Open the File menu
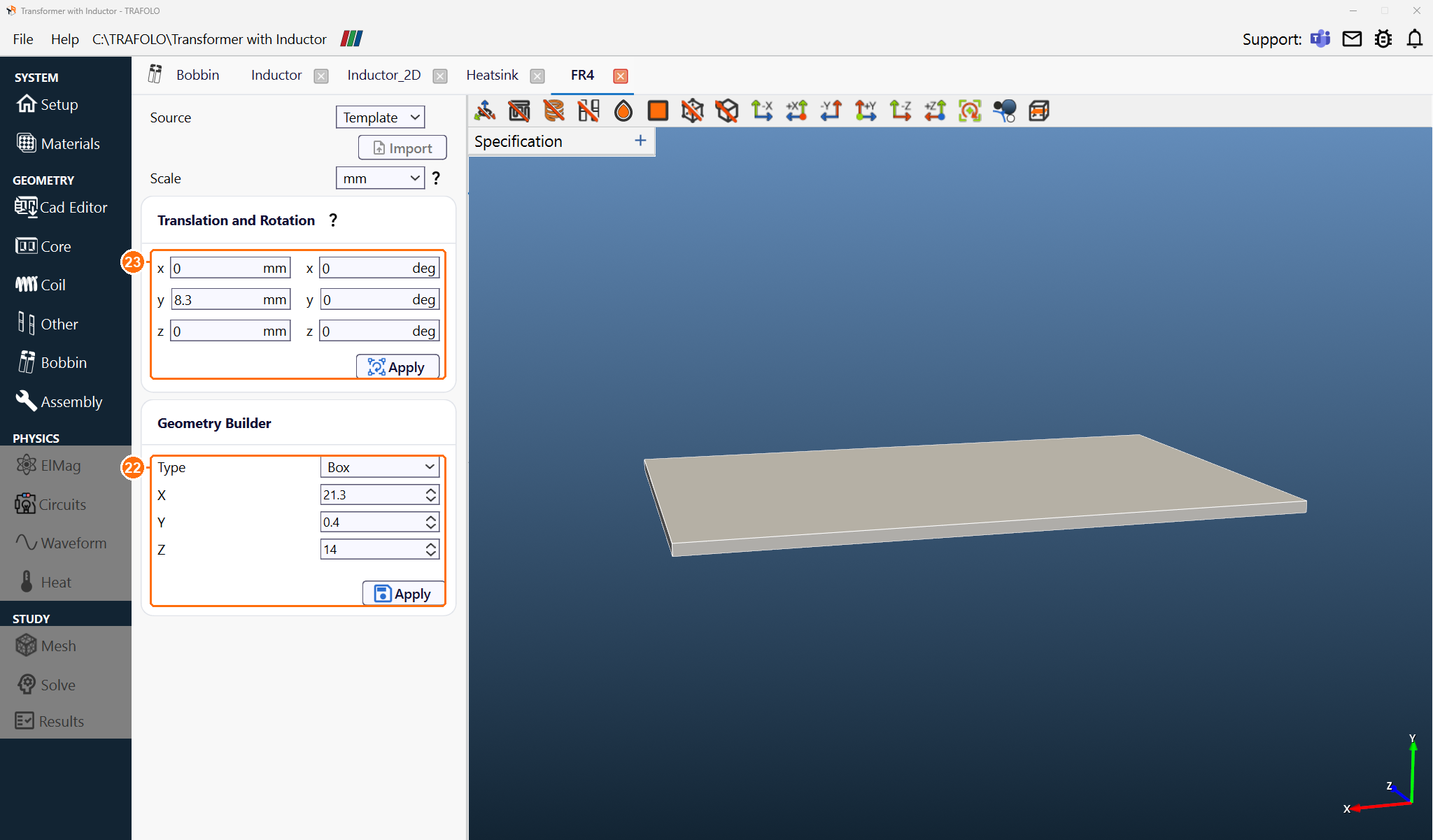 22,39
